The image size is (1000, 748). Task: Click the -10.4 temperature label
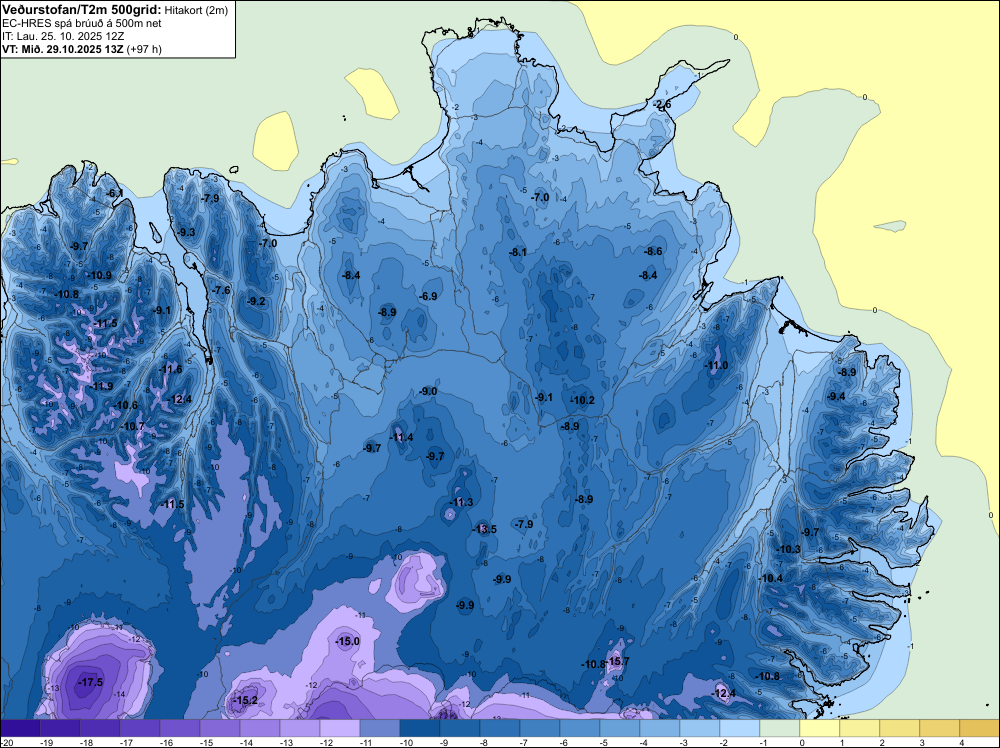coord(770,578)
